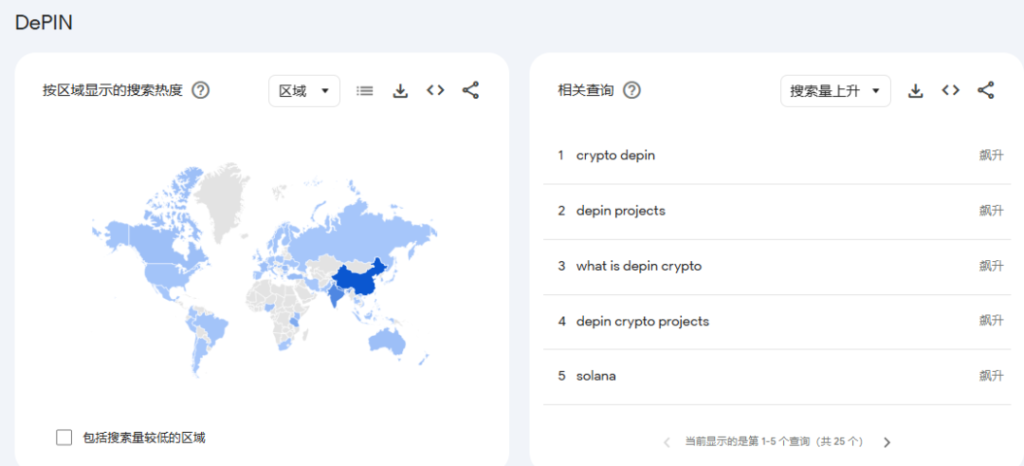Download the related queries data
Viewport: 1024px width, 466px height.
pos(915,91)
